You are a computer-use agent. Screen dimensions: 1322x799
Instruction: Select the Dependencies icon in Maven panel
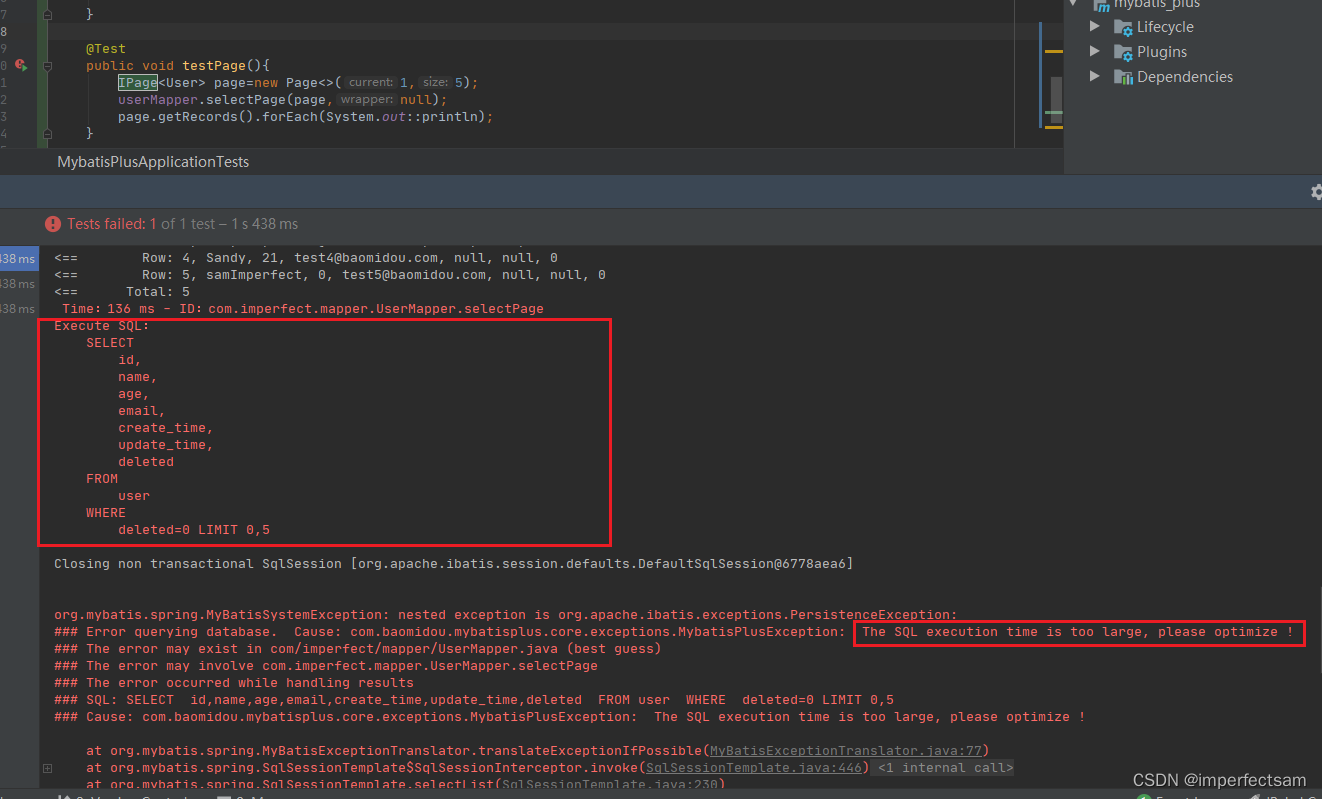1123,77
